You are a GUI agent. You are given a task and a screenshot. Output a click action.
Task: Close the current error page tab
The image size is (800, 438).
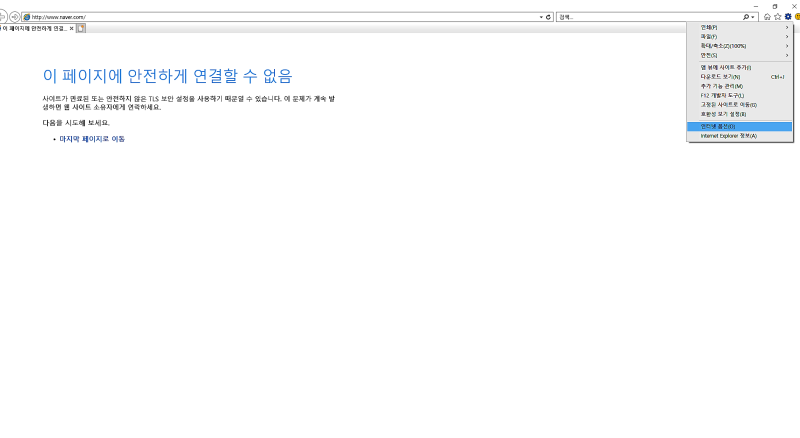71,29
